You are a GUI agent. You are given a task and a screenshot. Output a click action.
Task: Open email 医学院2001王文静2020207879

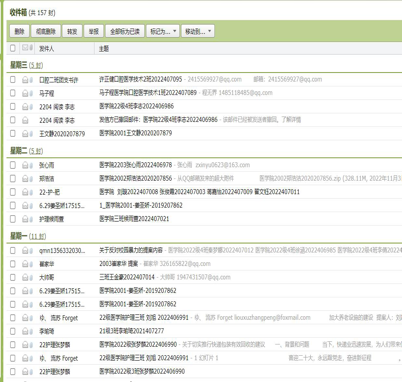tap(136, 133)
